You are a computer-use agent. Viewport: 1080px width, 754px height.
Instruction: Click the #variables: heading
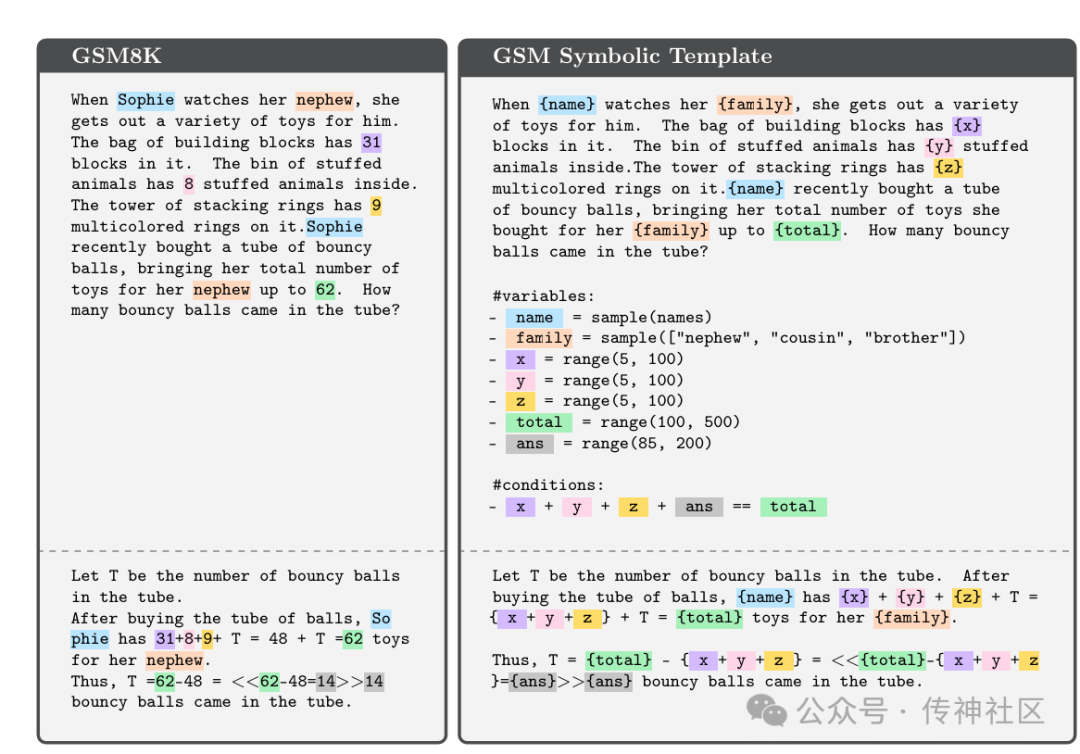tap(543, 296)
